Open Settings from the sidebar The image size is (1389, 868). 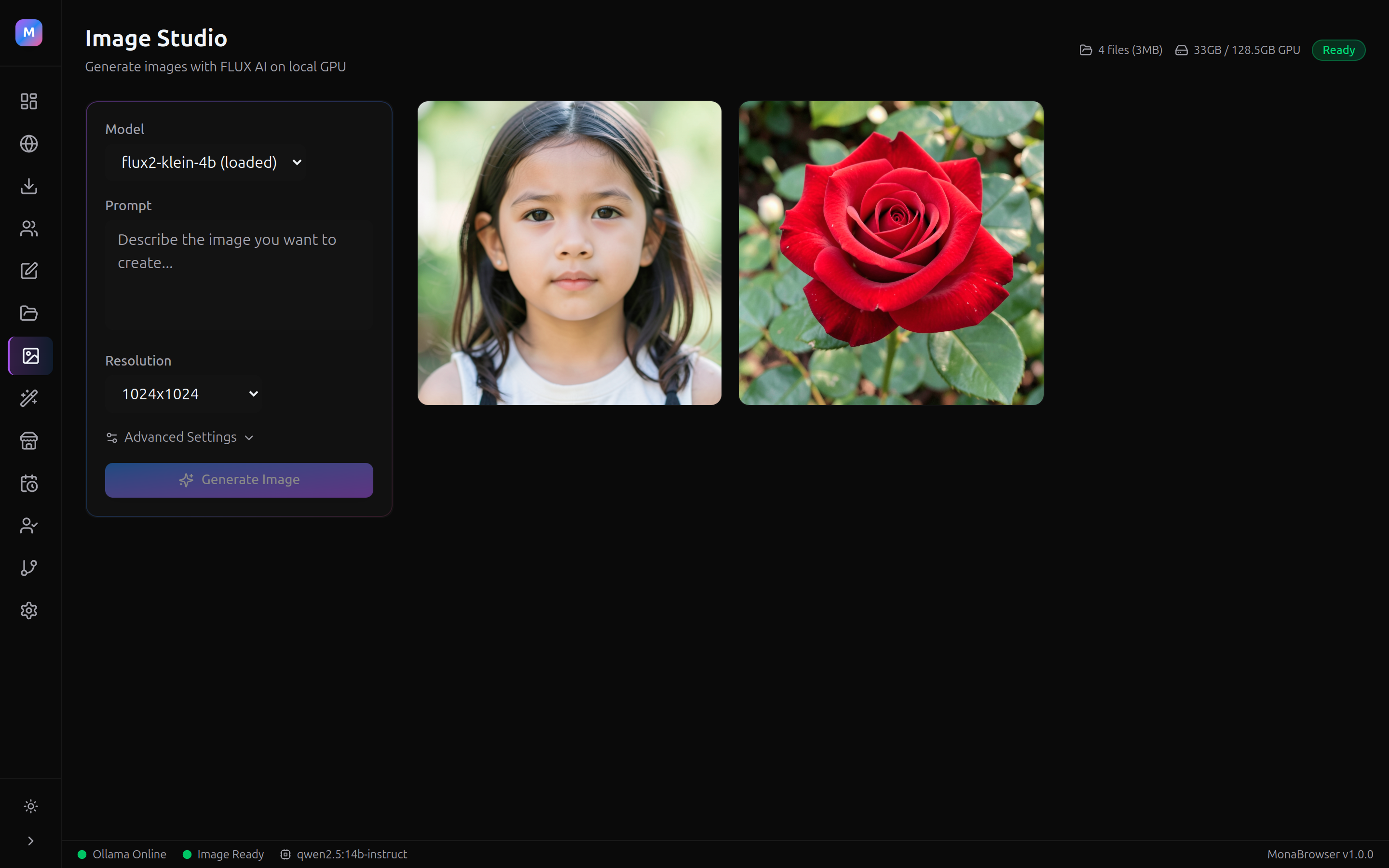(29, 610)
